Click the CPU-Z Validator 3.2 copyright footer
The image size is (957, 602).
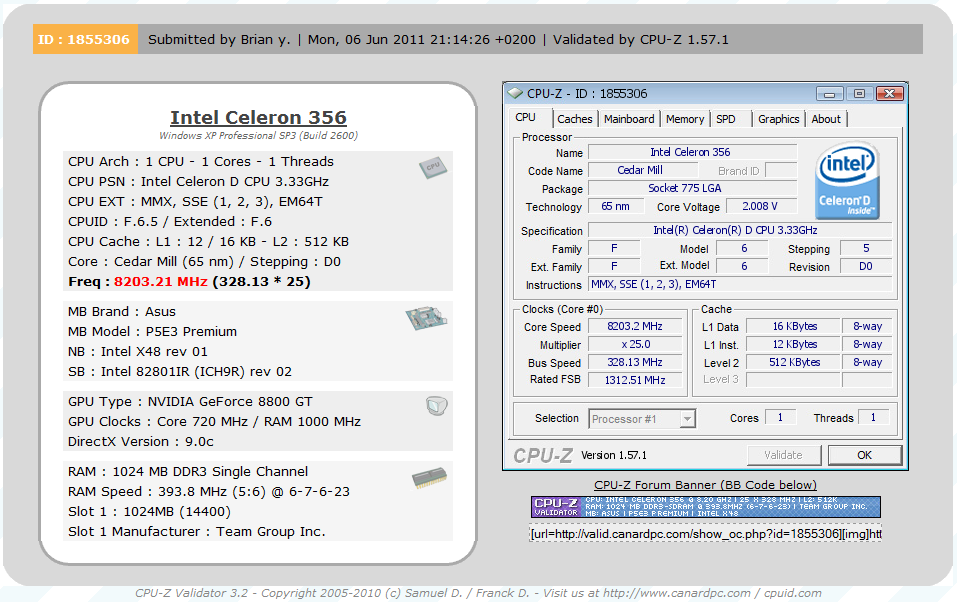478,593
